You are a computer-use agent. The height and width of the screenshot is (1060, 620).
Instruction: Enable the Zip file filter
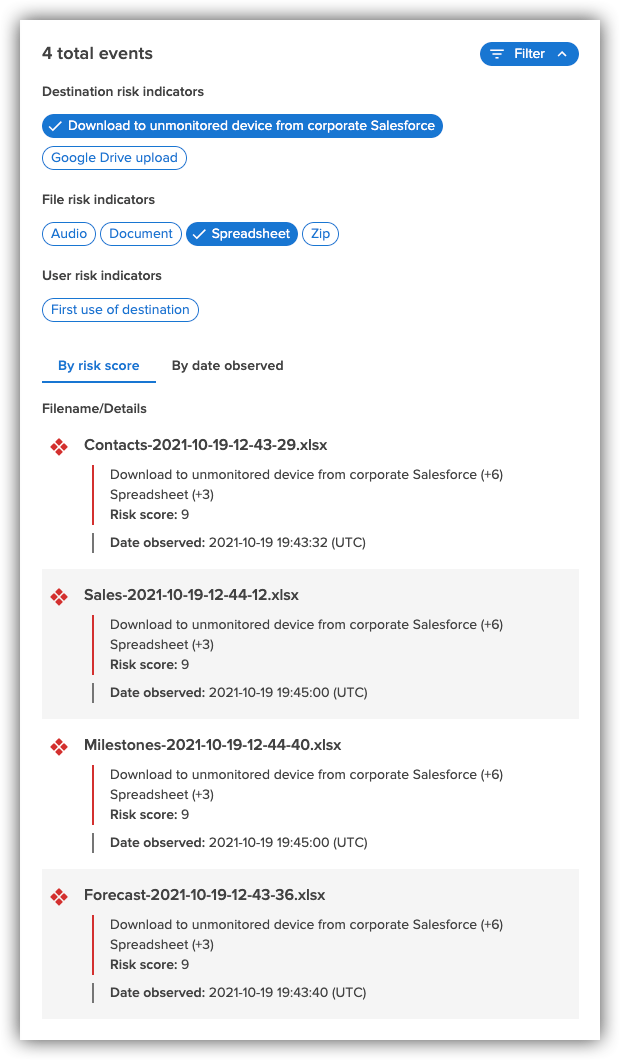pos(320,233)
